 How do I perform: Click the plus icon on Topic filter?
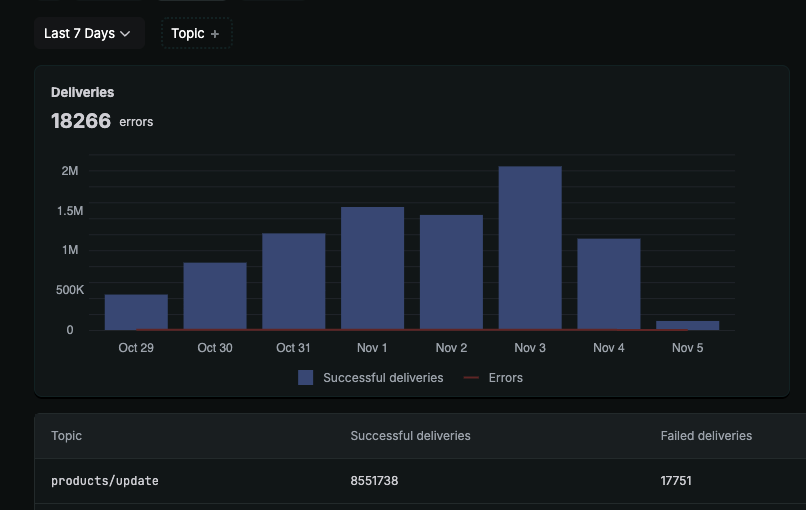(215, 34)
